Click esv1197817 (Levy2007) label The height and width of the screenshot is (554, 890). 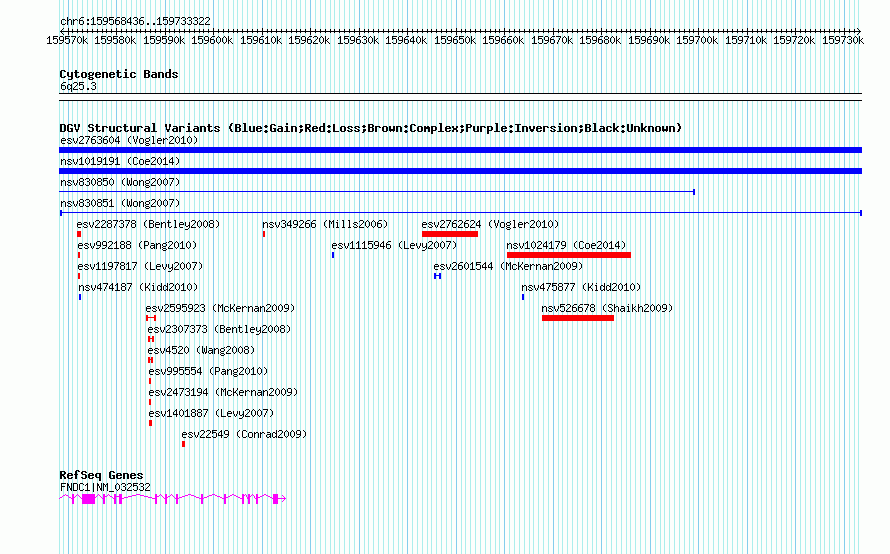pos(140,266)
